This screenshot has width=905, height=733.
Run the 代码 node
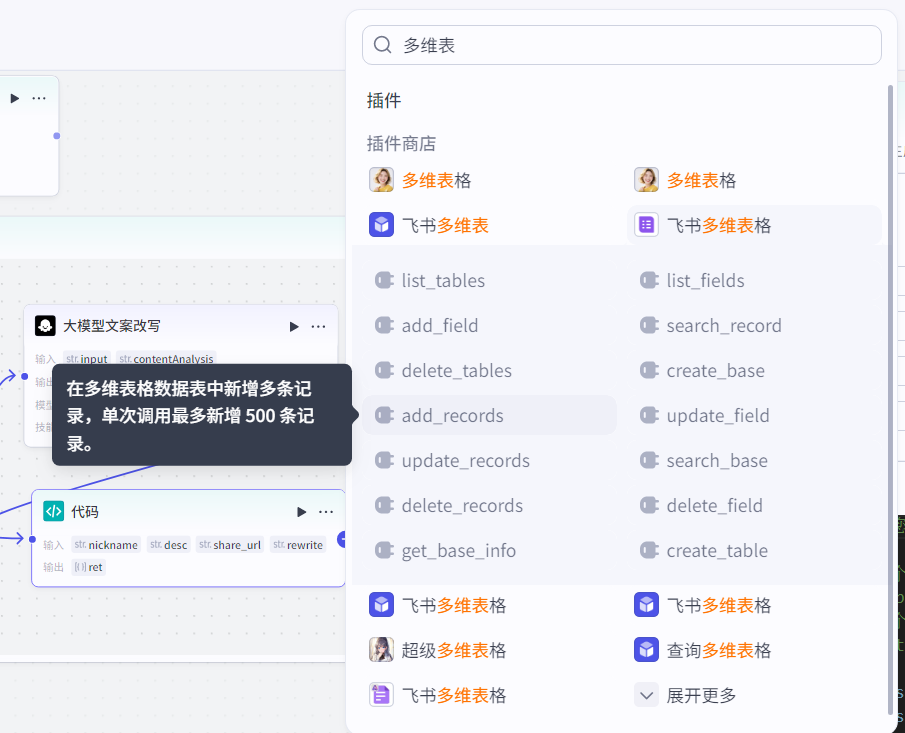301,512
